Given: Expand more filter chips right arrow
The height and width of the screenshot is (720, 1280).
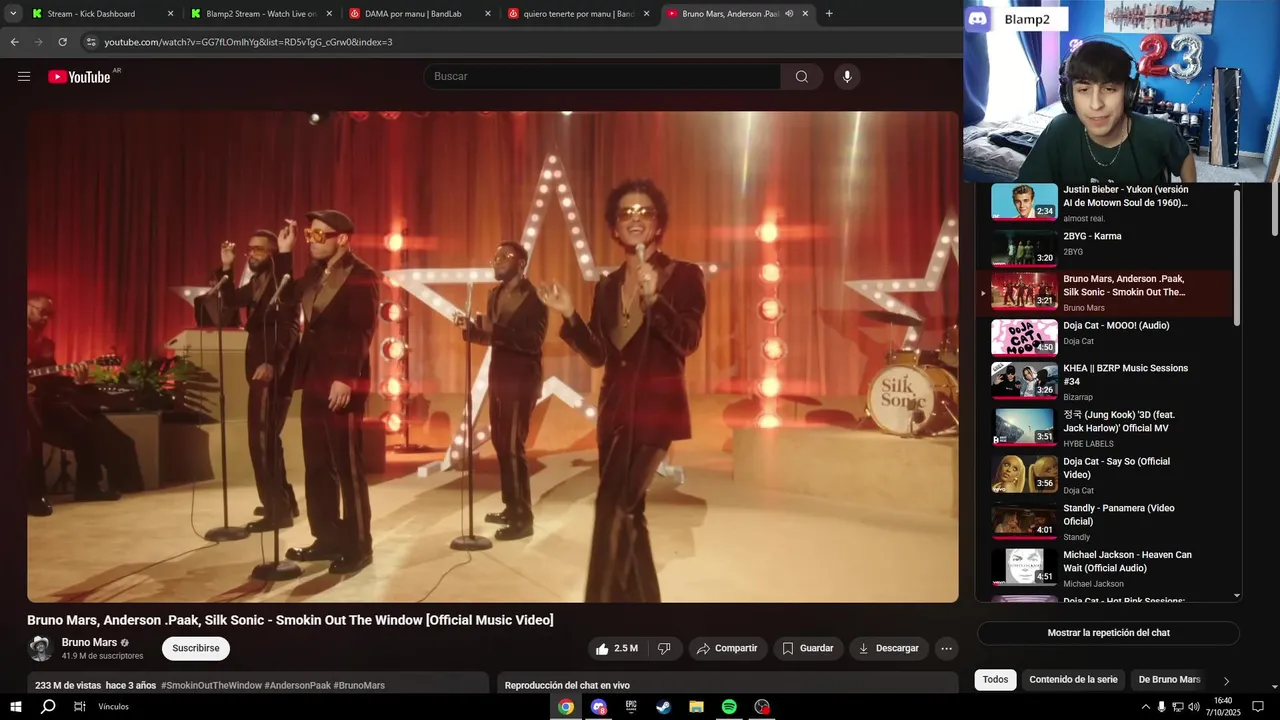Looking at the screenshot, I should click(x=1227, y=681).
